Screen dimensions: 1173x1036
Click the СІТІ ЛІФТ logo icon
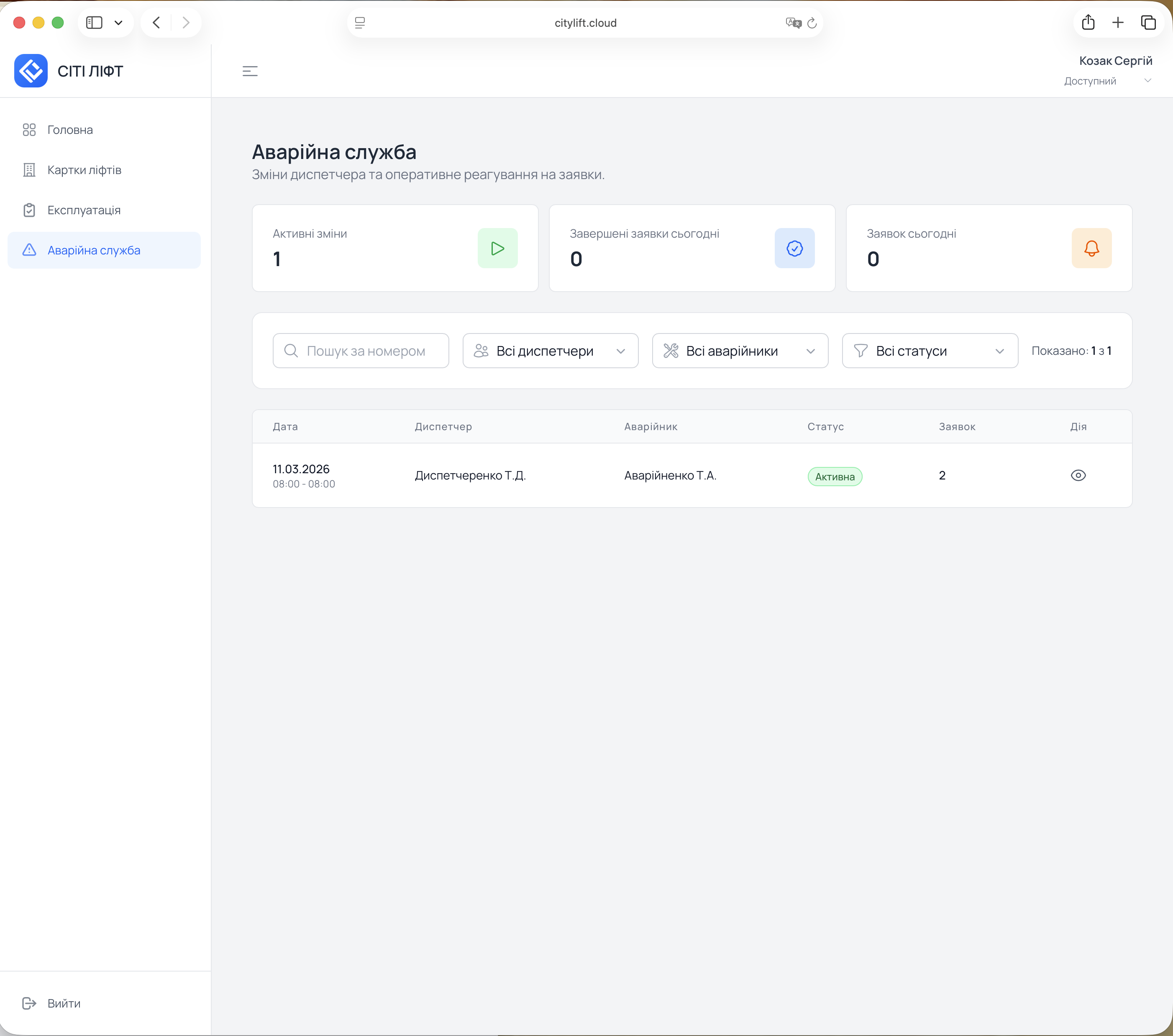[31, 71]
